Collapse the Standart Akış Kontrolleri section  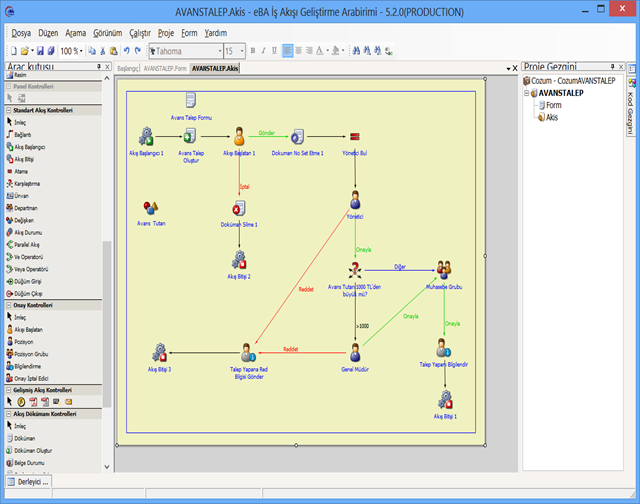pyautogui.click(x=9, y=110)
